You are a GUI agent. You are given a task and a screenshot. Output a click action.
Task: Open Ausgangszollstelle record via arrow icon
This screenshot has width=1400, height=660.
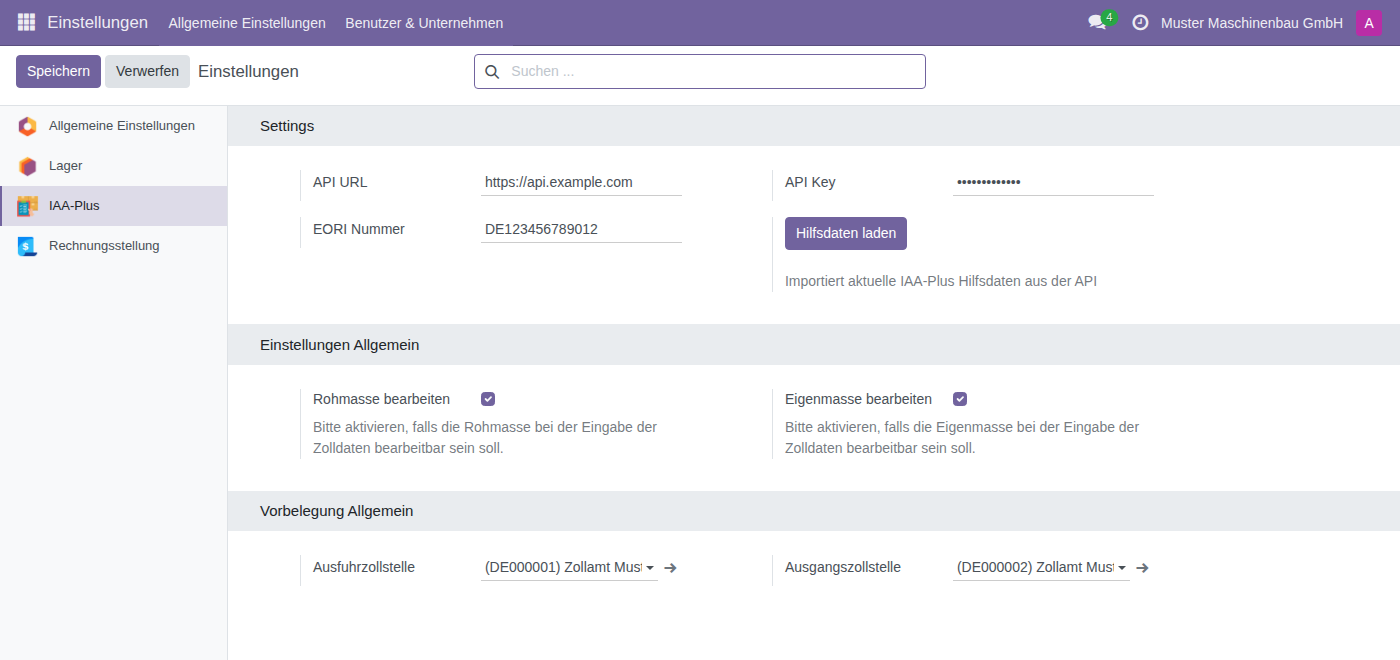click(x=1143, y=568)
